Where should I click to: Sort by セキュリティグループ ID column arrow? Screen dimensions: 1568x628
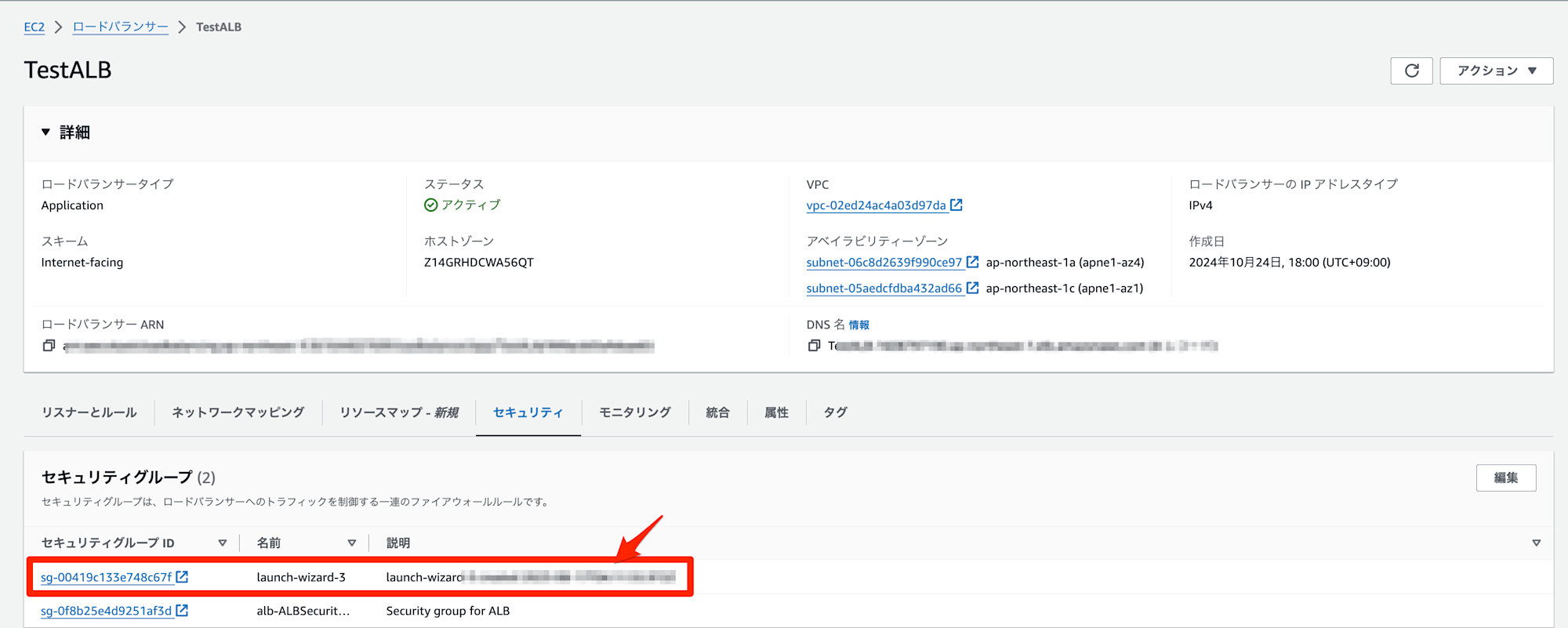pyautogui.click(x=223, y=543)
